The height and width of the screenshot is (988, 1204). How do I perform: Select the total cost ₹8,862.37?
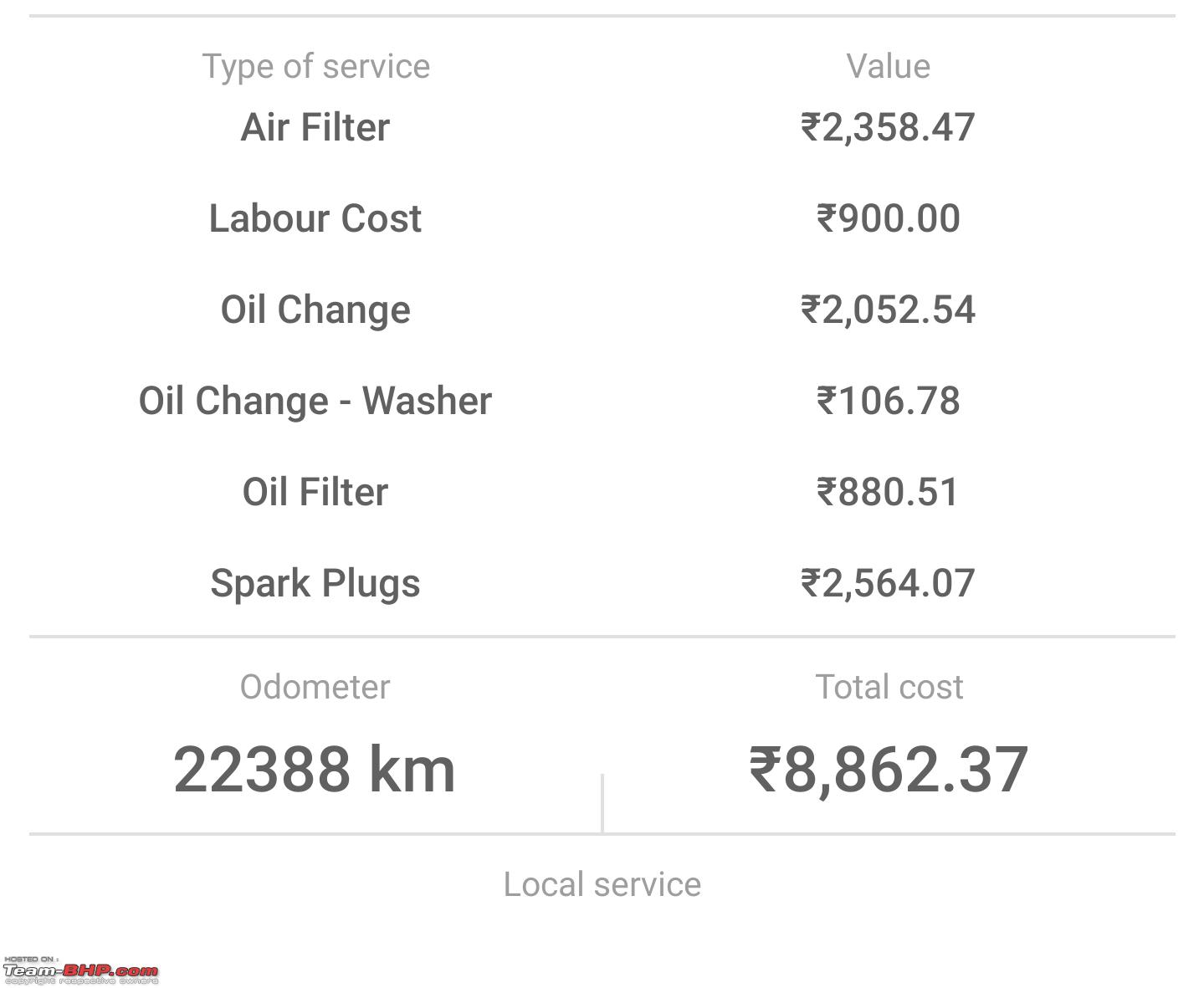pyautogui.click(x=888, y=770)
